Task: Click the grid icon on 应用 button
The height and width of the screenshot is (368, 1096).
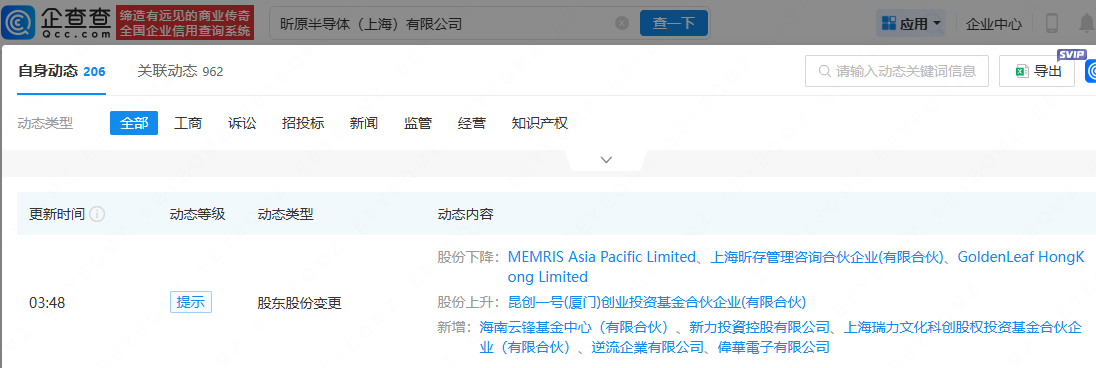Action: 888,24
